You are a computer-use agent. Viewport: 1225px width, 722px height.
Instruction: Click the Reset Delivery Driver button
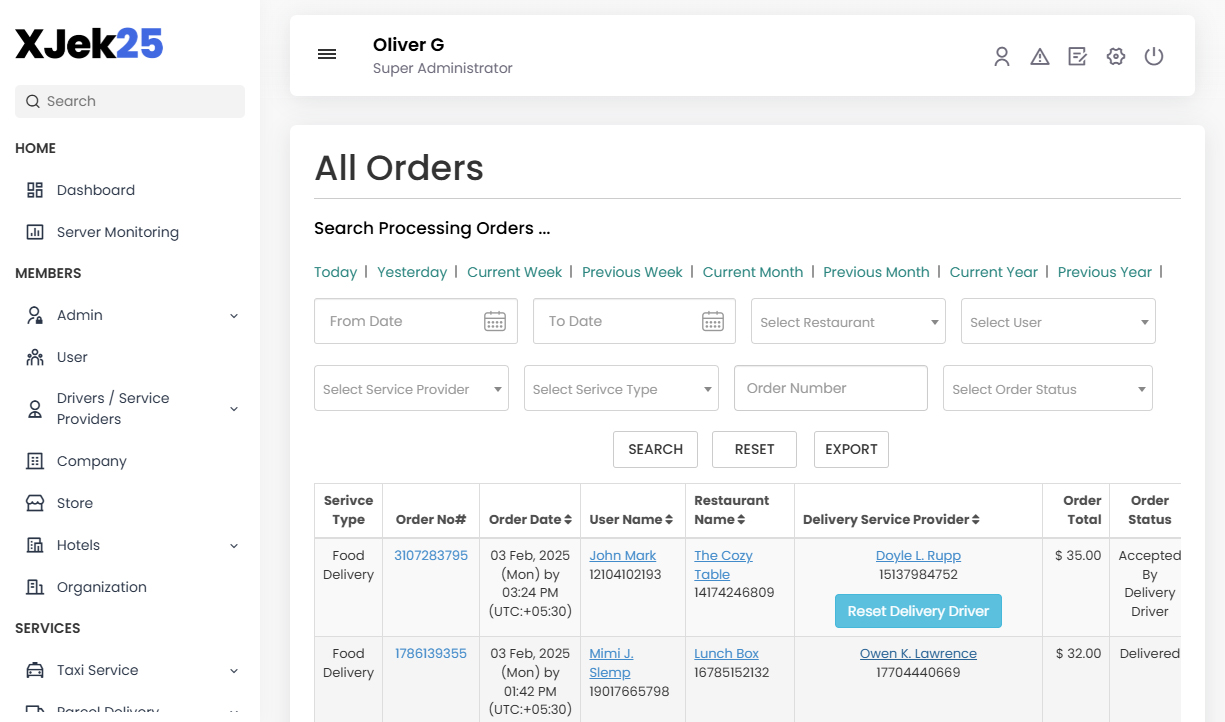[917, 610]
